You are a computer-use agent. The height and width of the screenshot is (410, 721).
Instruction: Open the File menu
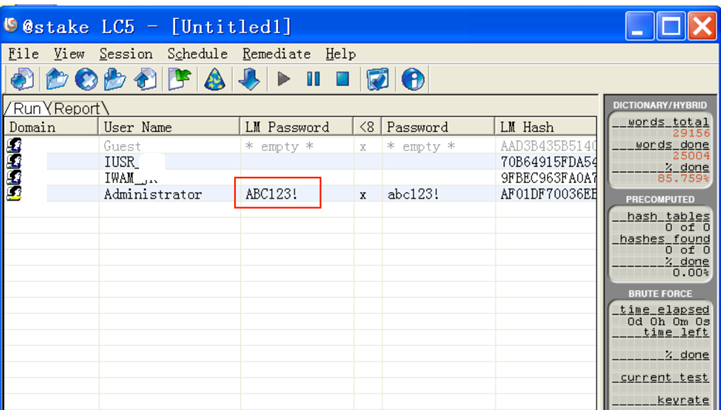pyautogui.click(x=23, y=54)
